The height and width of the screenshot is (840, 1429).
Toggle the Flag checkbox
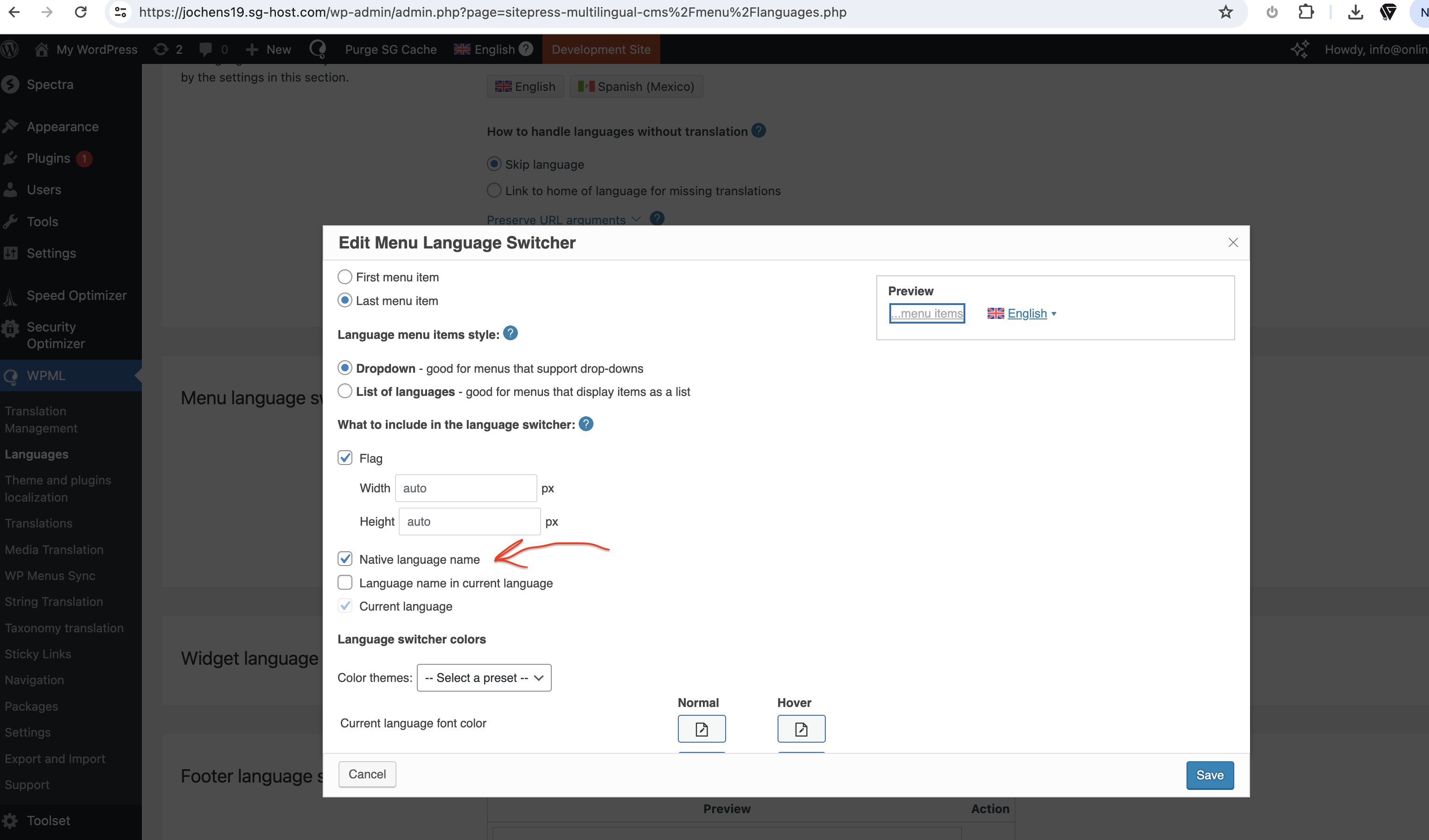point(345,458)
